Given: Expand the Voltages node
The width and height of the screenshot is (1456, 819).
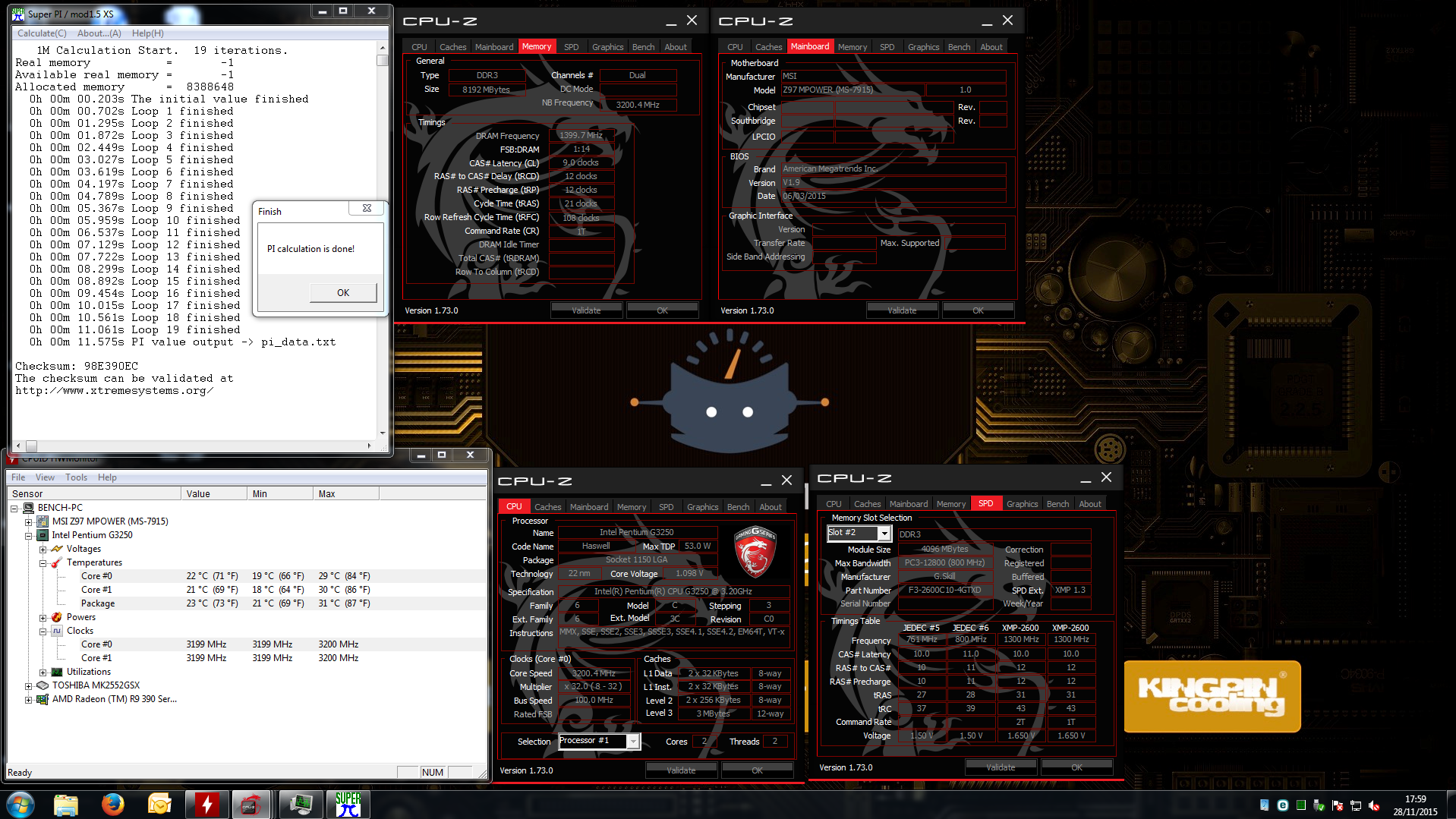Looking at the screenshot, I should (43, 550).
